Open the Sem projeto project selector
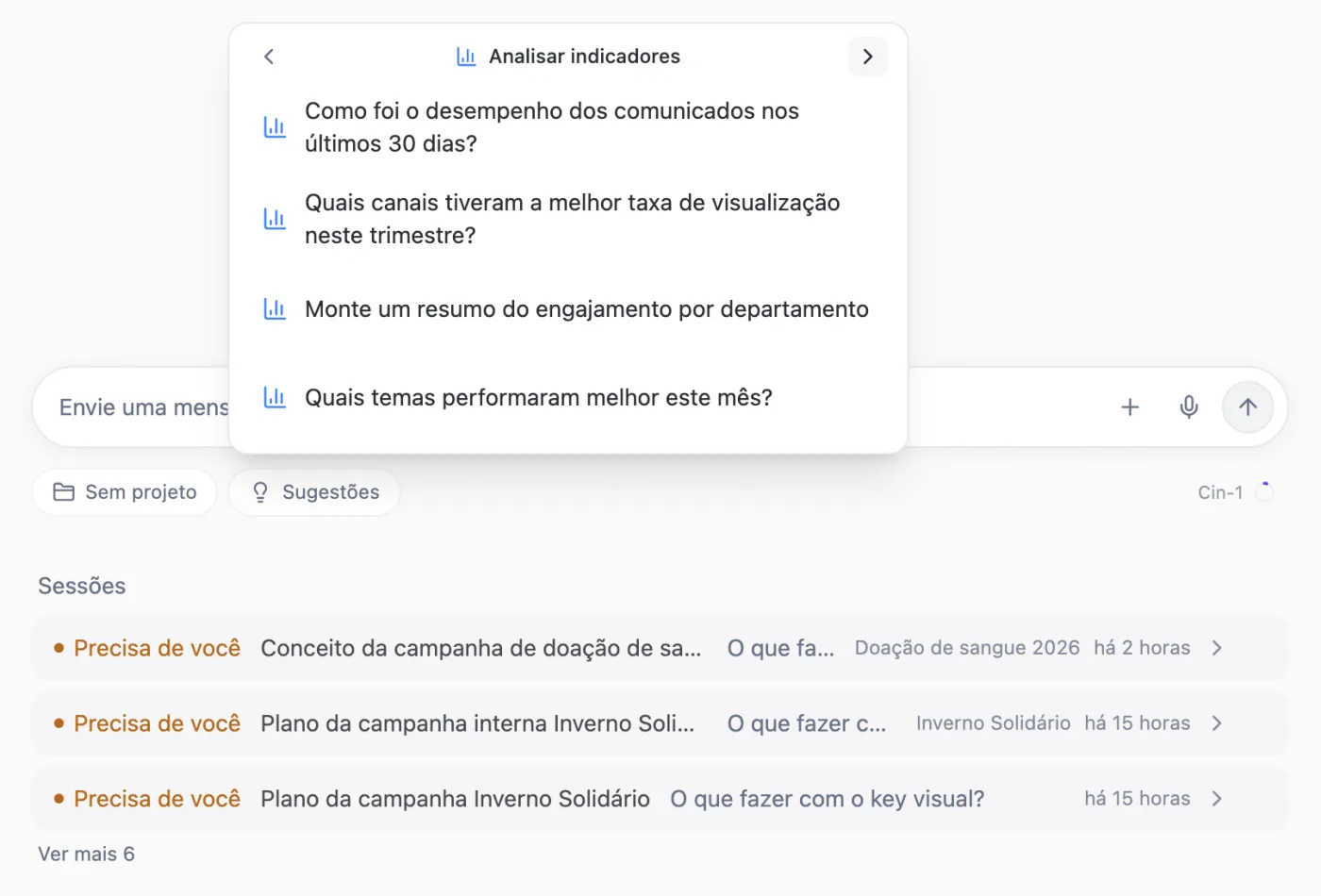This screenshot has height=896, width=1321. pos(125,492)
